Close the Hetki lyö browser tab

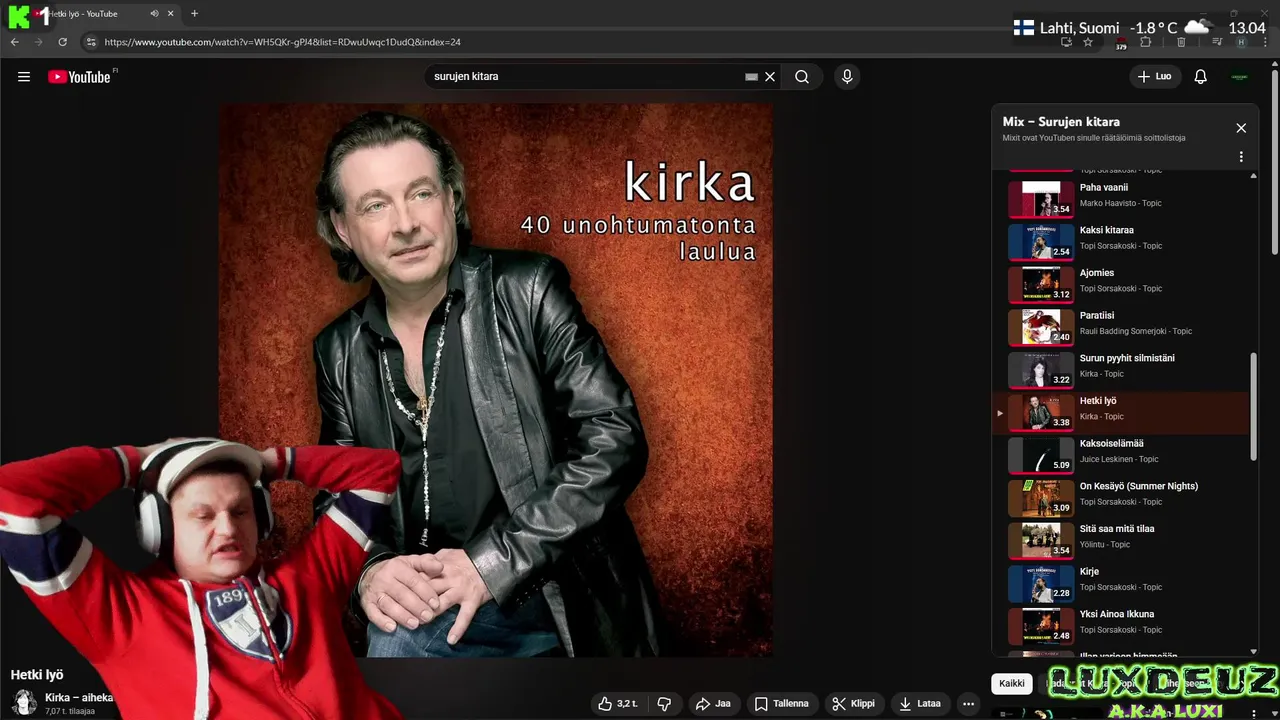(171, 14)
